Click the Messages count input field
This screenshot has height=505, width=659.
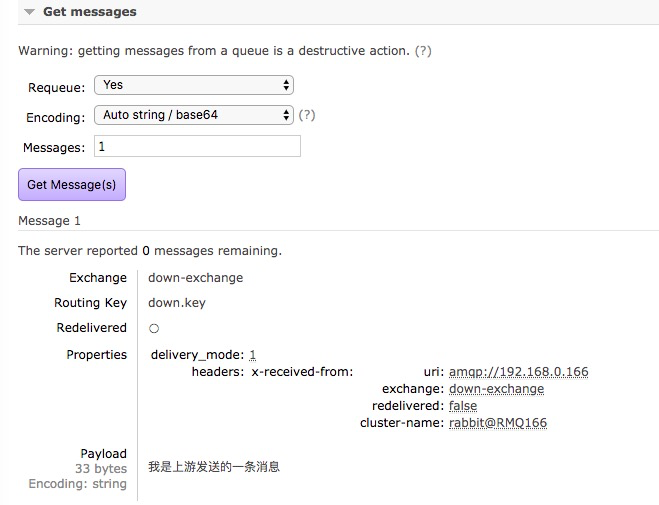(197, 146)
